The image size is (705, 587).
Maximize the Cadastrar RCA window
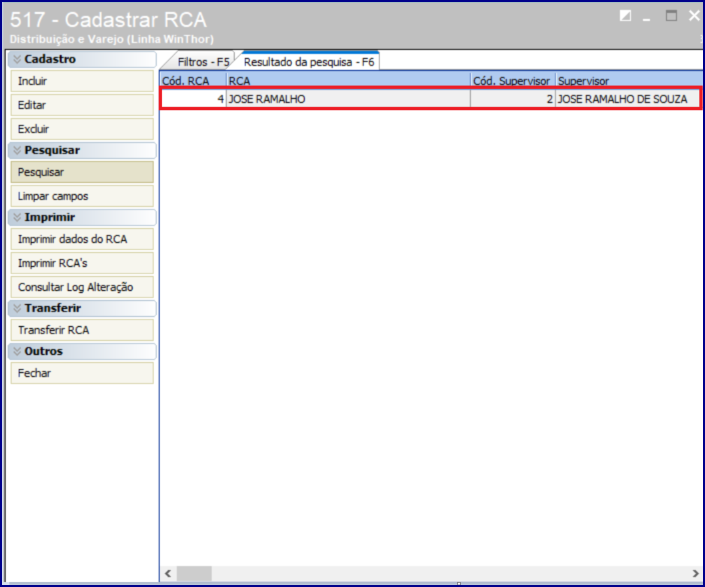tap(671, 16)
